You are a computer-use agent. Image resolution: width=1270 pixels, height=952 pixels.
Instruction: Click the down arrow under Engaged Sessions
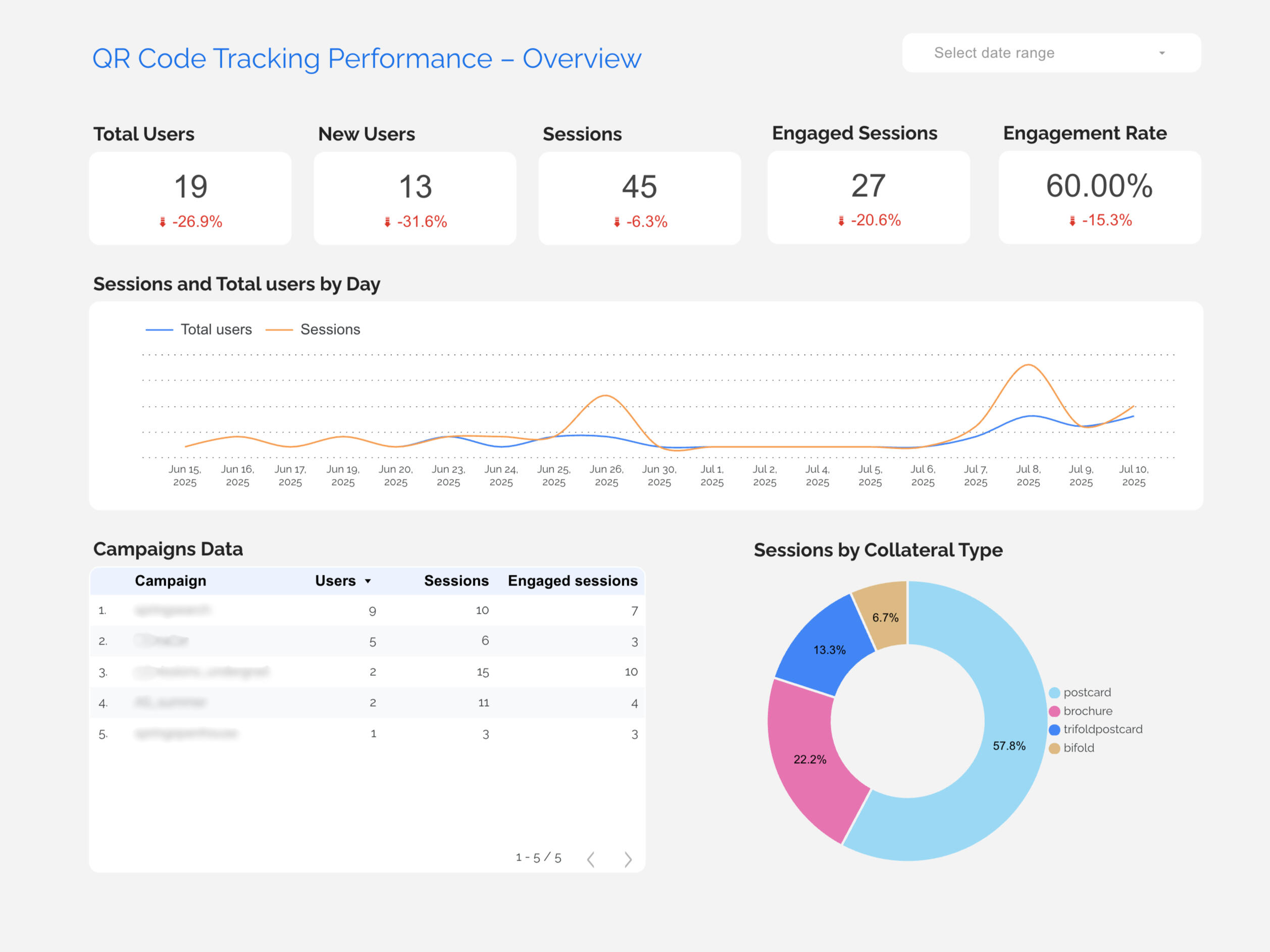tap(841, 221)
